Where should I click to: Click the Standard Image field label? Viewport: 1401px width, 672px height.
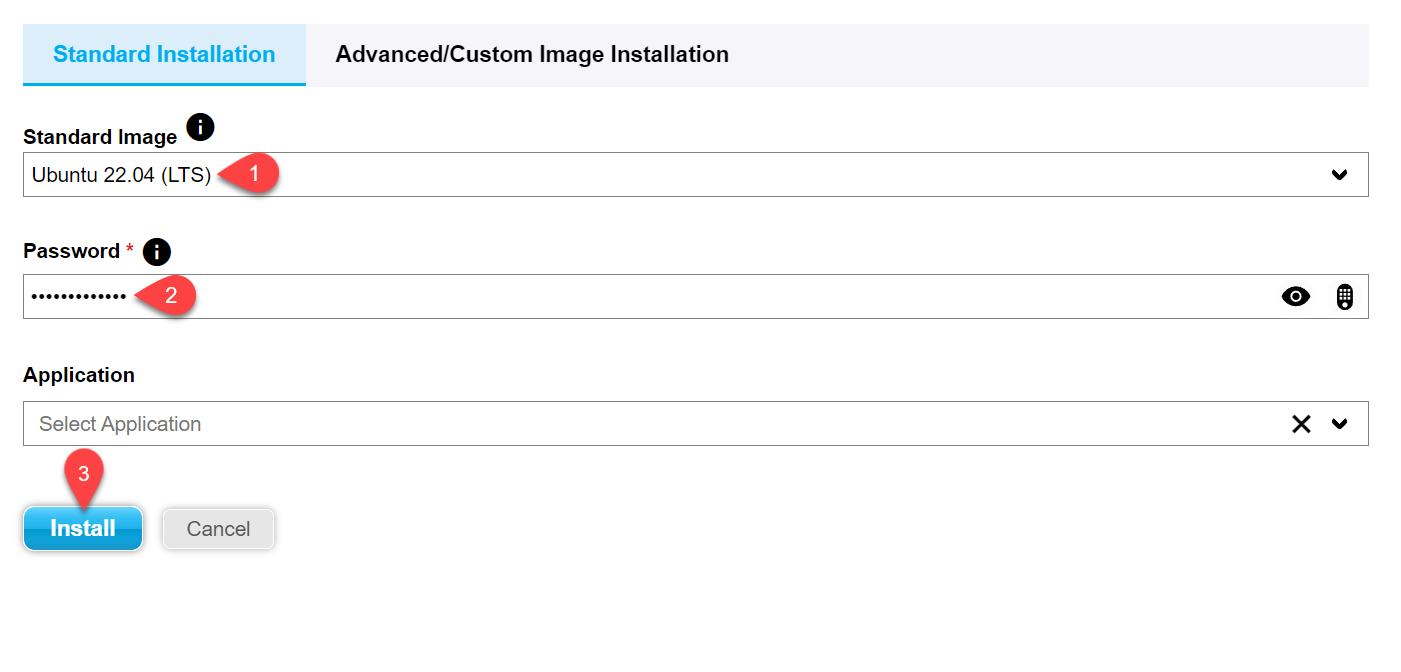100,137
